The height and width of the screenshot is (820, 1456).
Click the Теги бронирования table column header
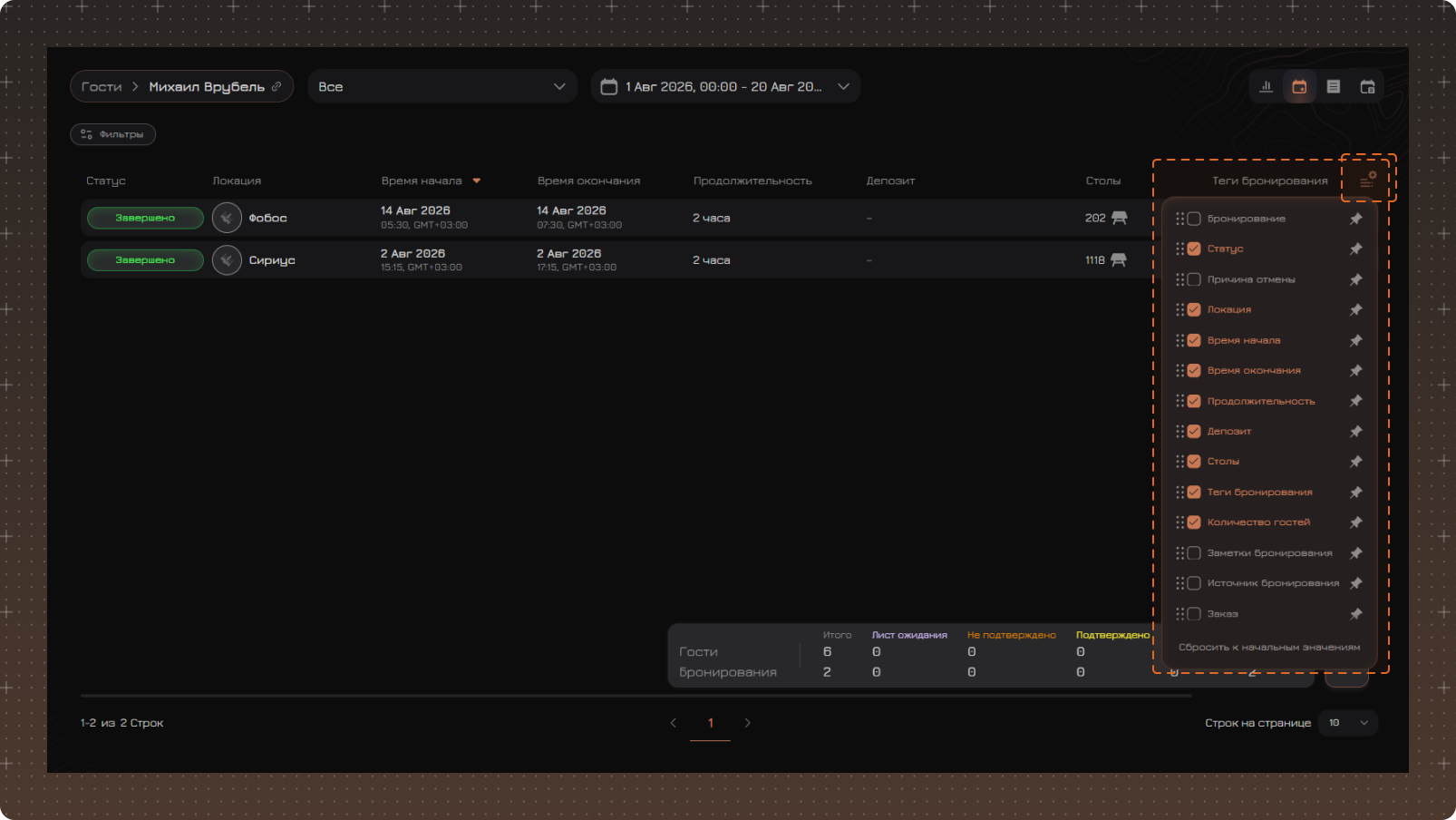tap(1270, 181)
